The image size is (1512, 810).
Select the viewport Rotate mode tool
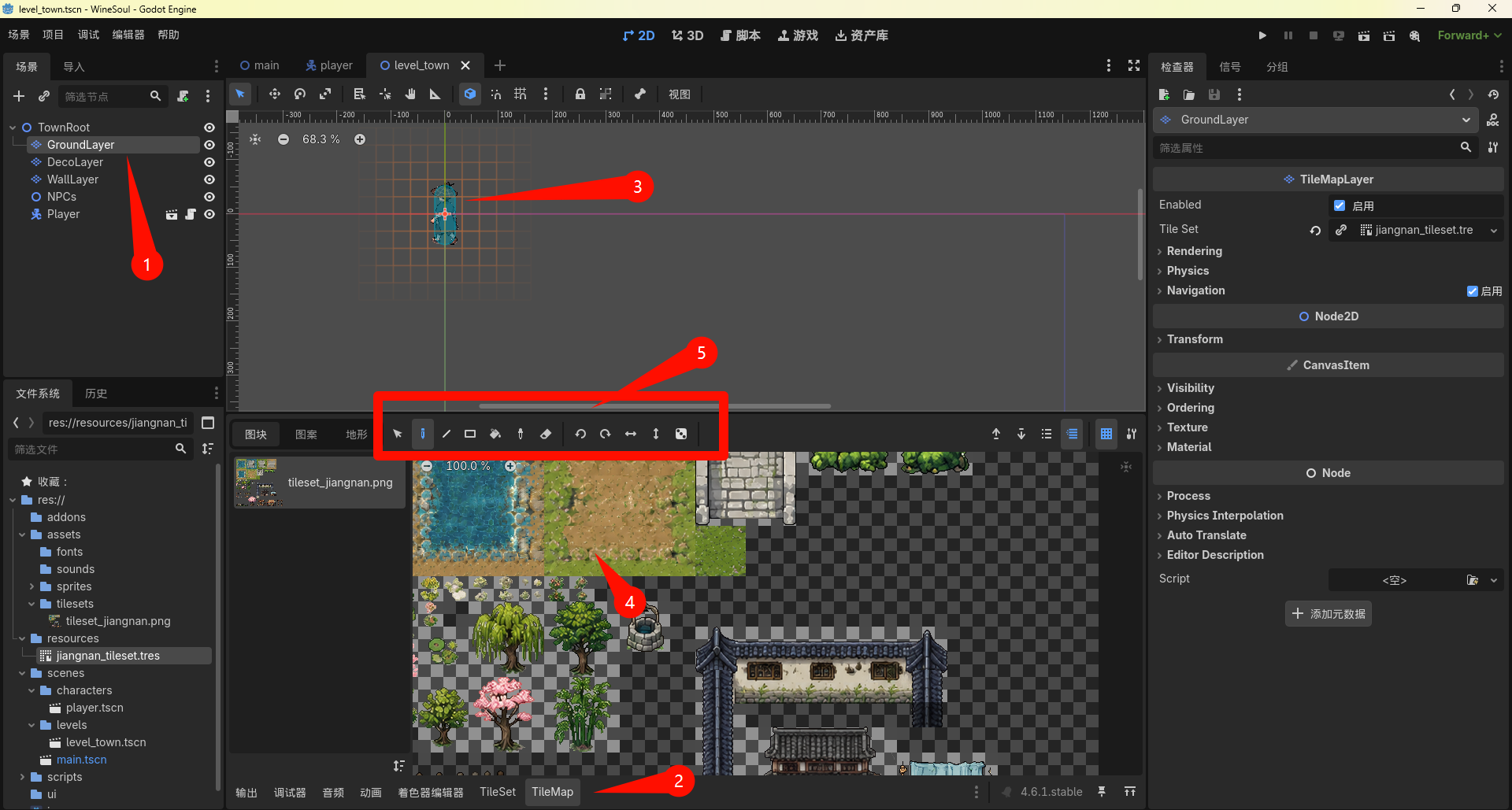[x=300, y=94]
